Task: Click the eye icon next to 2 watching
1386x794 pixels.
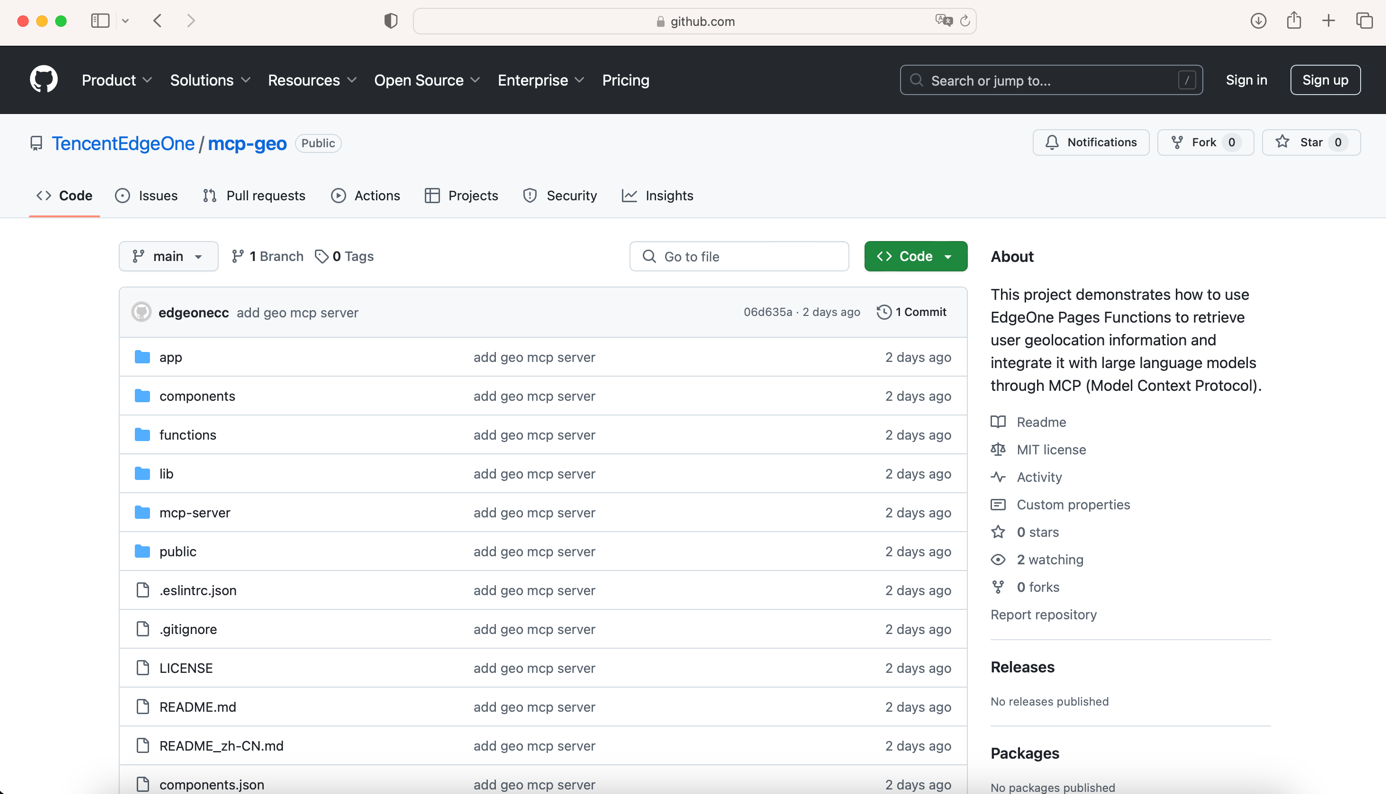Action: [998, 560]
